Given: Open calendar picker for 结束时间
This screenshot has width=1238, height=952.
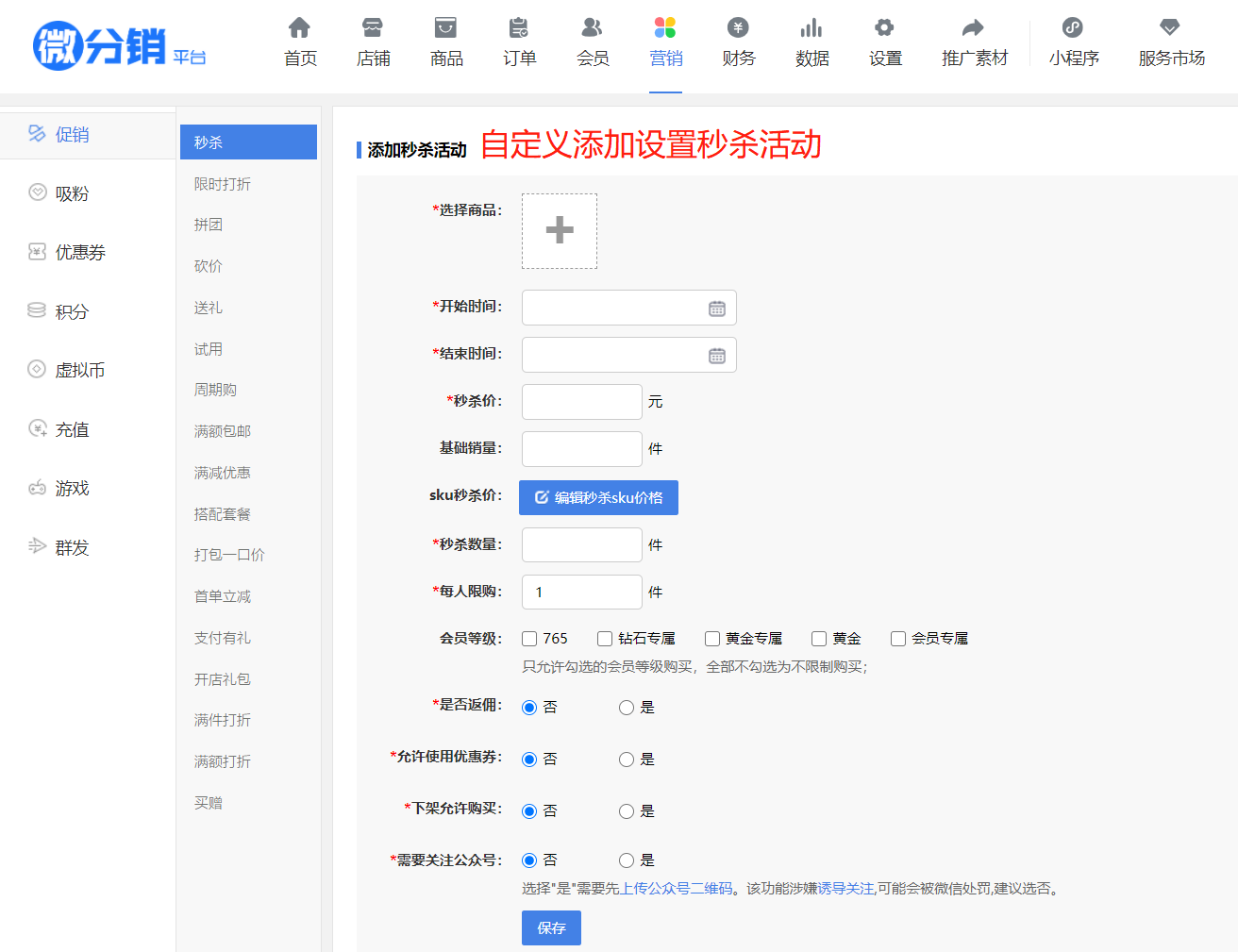Looking at the screenshot, I should point(717,356).
